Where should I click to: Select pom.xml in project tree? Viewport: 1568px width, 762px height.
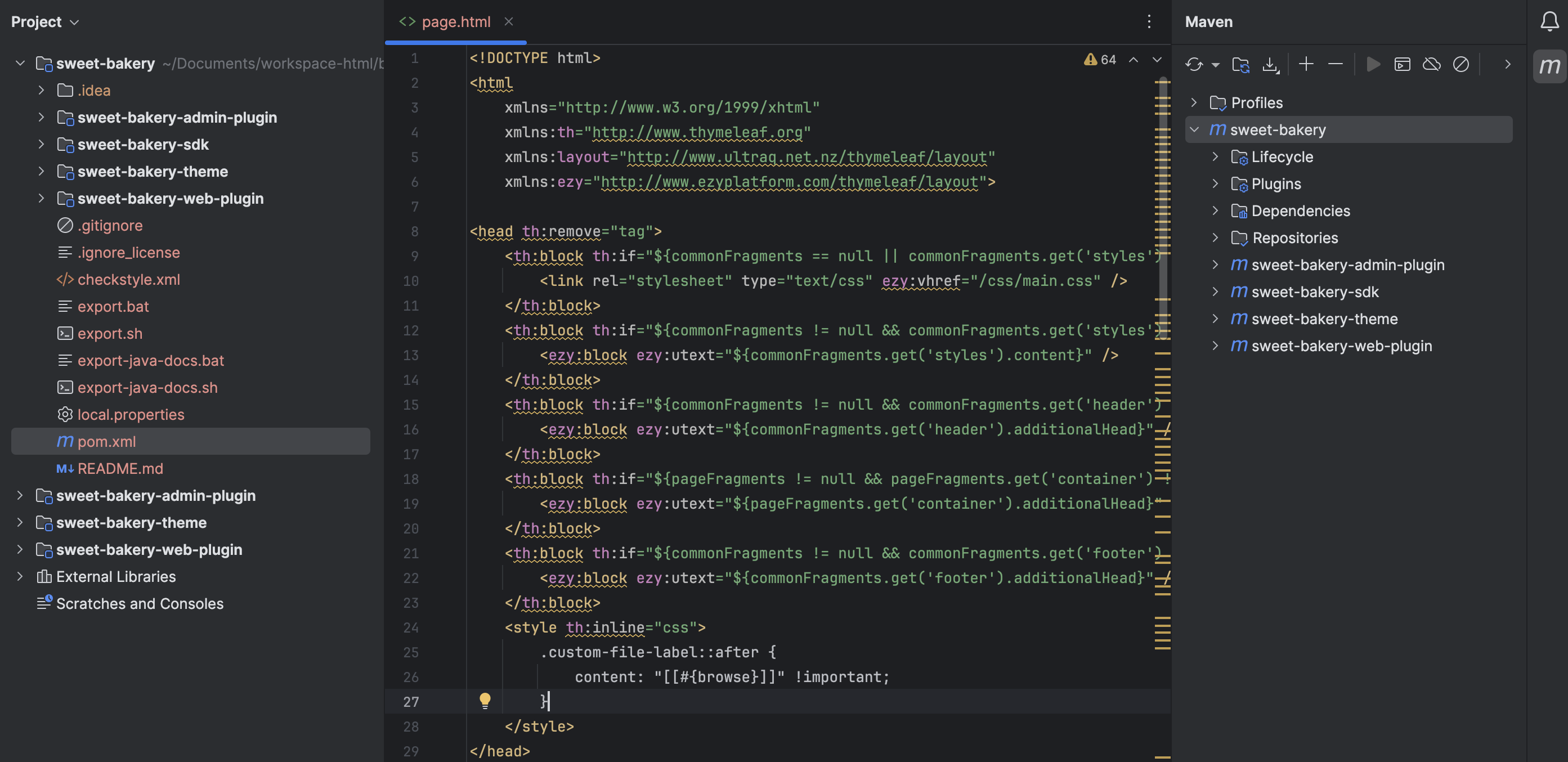191,441
